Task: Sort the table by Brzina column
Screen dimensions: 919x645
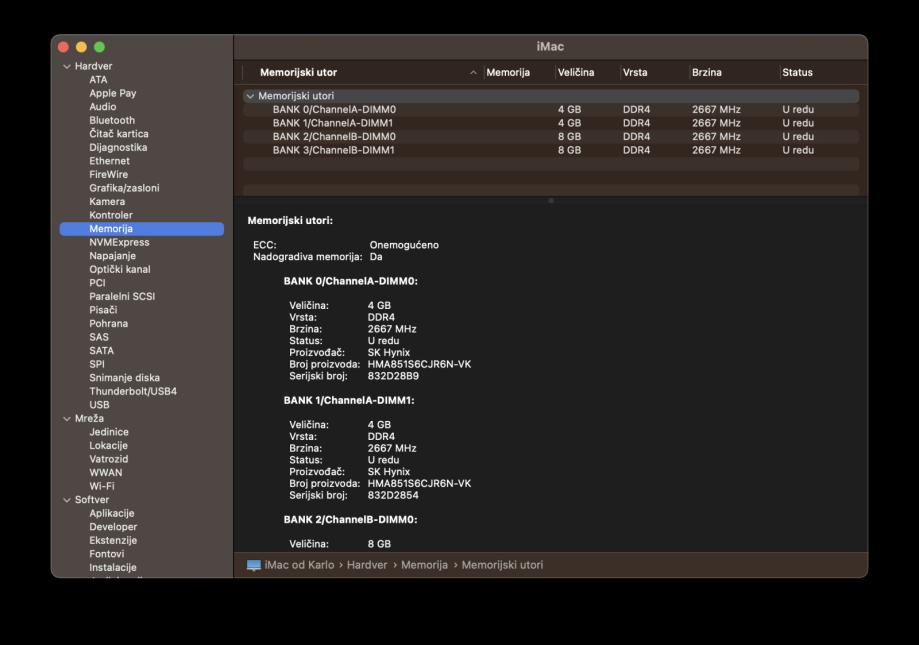Action: (x=706, y=73)
